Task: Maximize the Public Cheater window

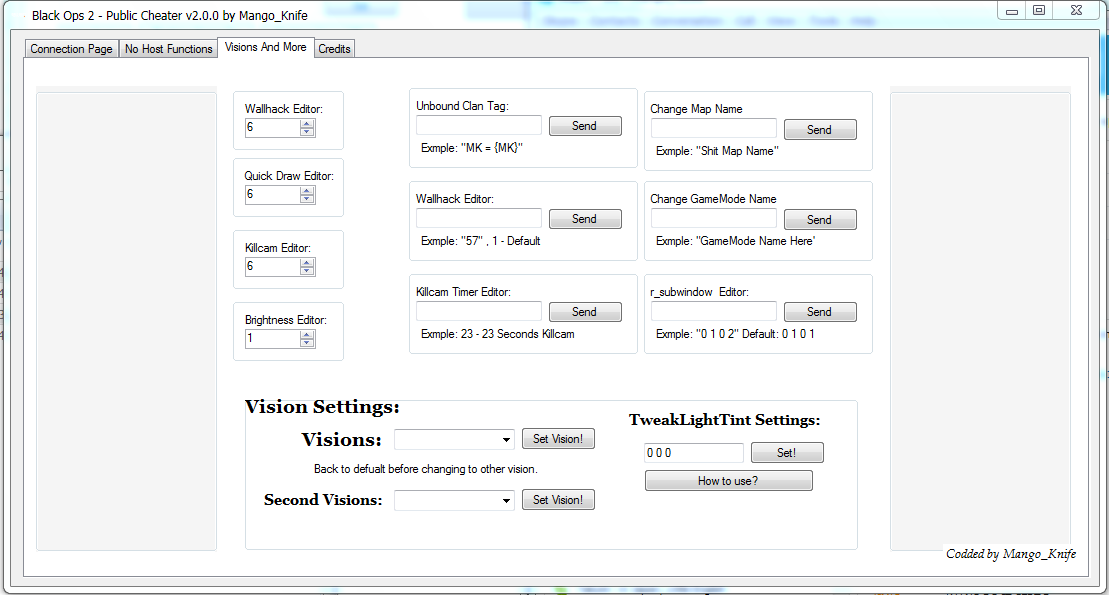Action: [1039, 11]
